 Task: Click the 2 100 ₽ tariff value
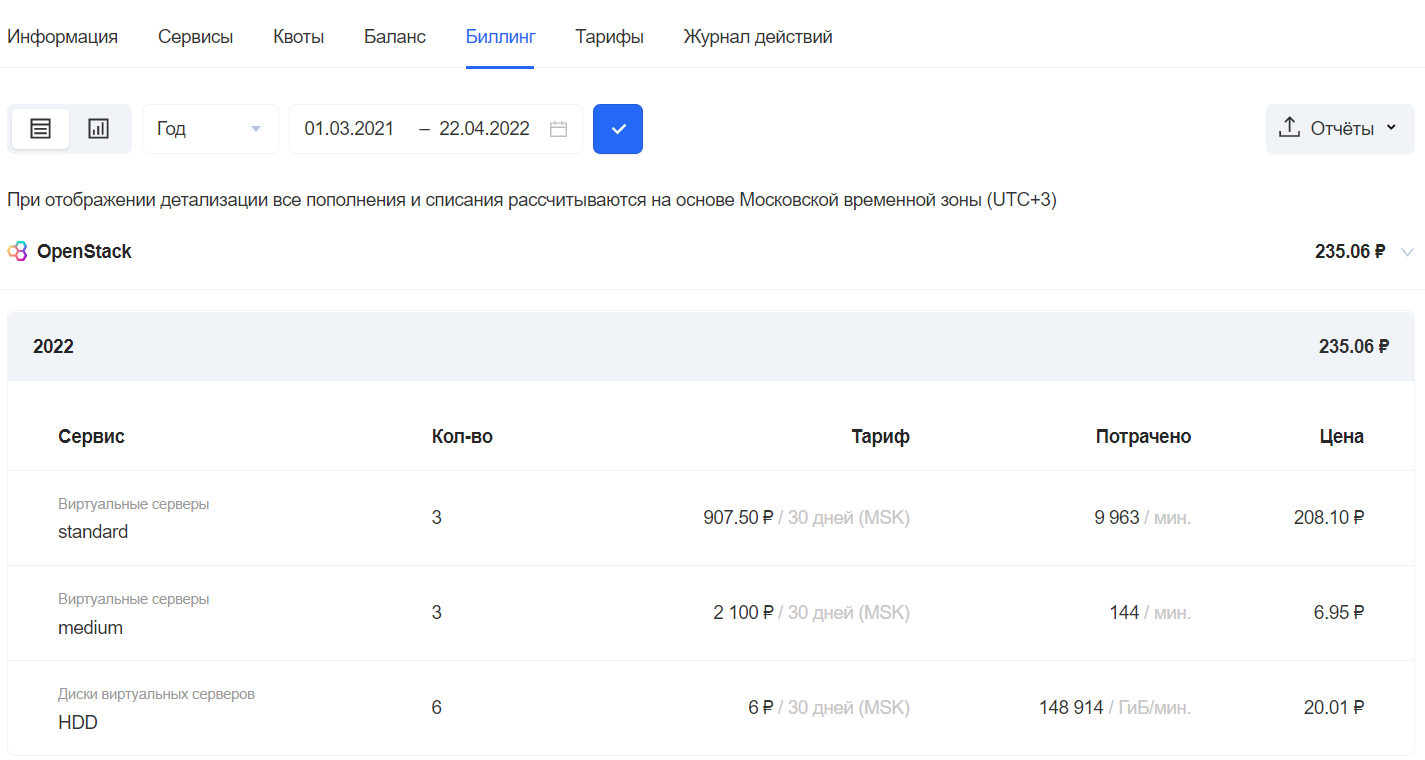tap(744, 613)
